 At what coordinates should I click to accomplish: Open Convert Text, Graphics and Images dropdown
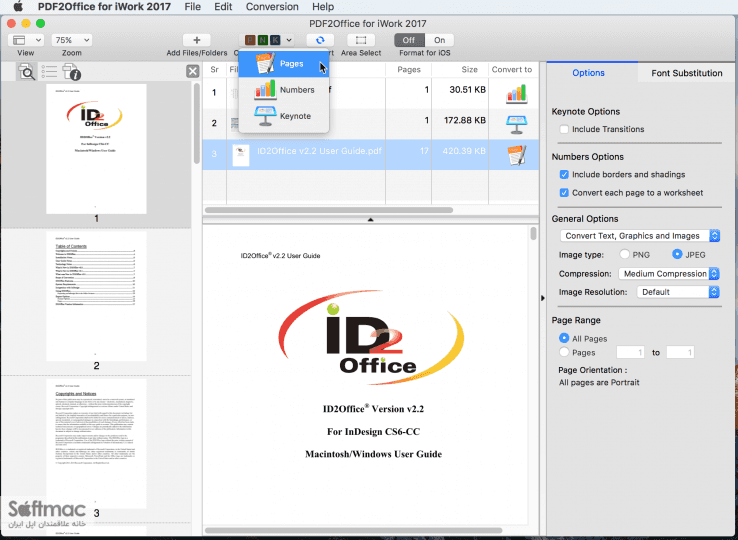640,235
